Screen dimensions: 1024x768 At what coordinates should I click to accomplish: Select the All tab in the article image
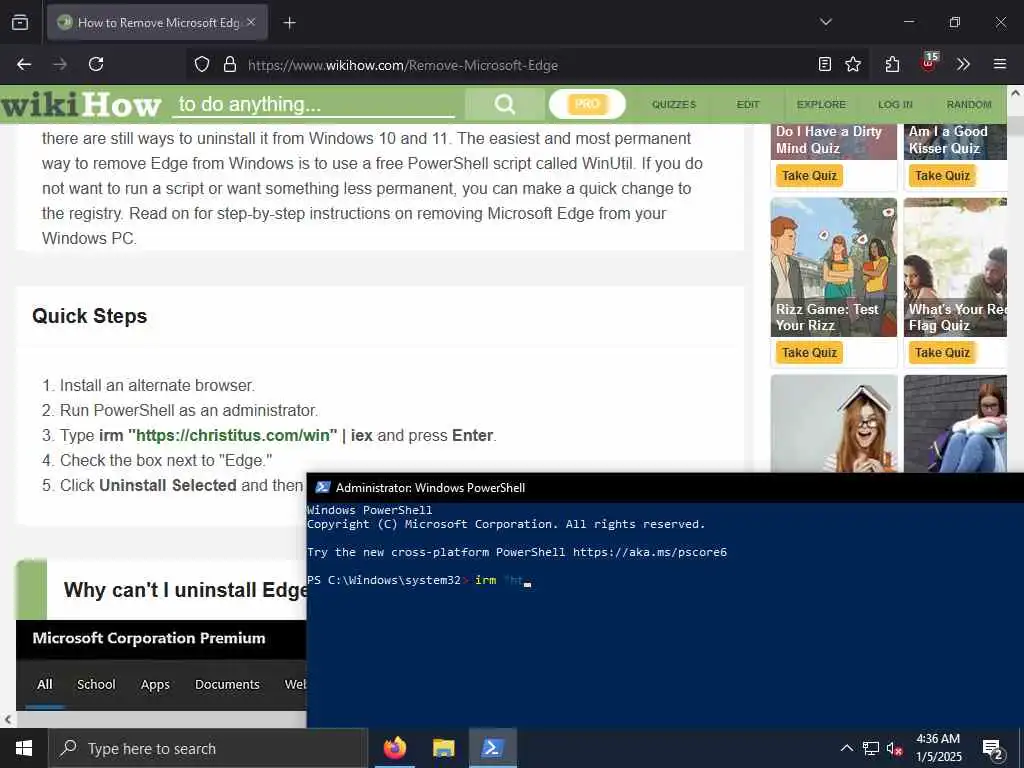click(x=44, y=684)
